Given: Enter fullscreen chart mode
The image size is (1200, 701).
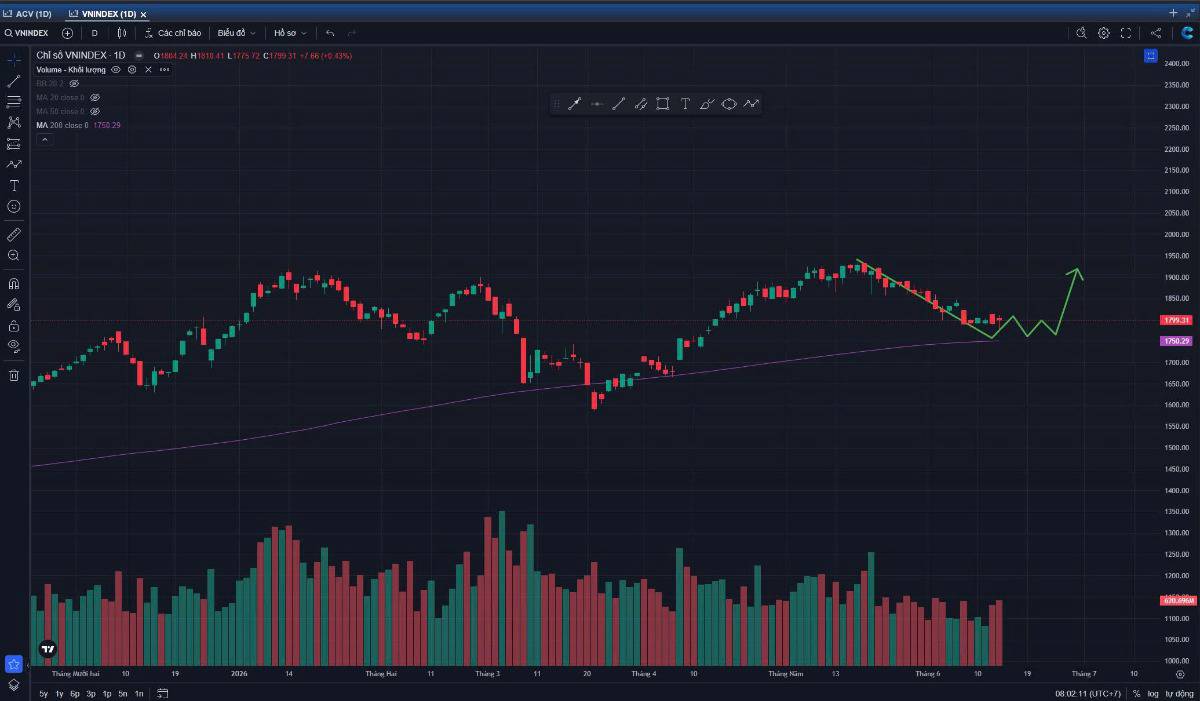Looking at the screenshot, I should pos(1126,33).
